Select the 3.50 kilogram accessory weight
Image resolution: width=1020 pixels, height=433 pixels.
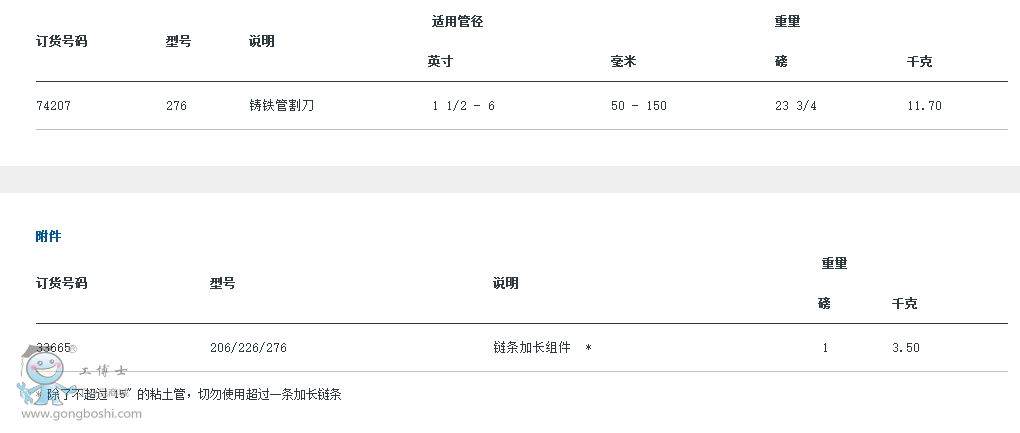coord(905,347)
